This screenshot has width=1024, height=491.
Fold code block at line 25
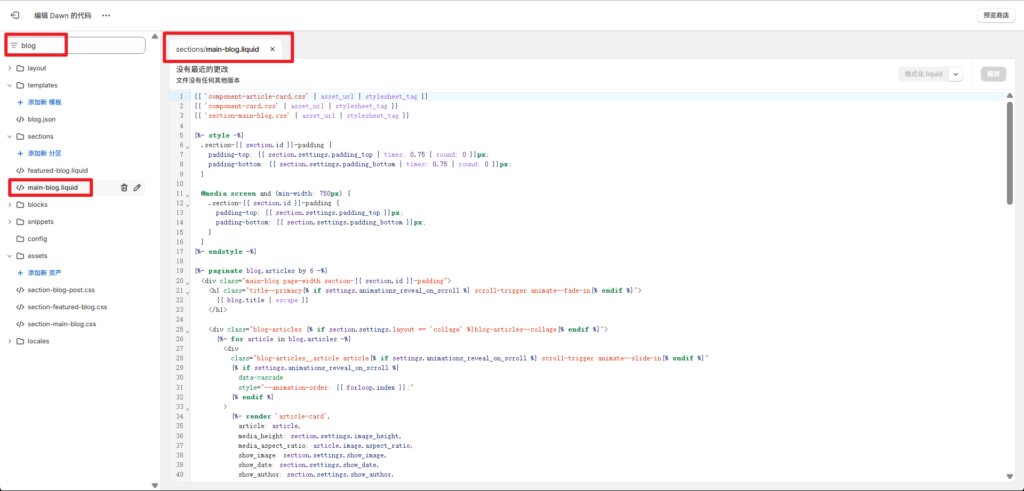[187, 330]
